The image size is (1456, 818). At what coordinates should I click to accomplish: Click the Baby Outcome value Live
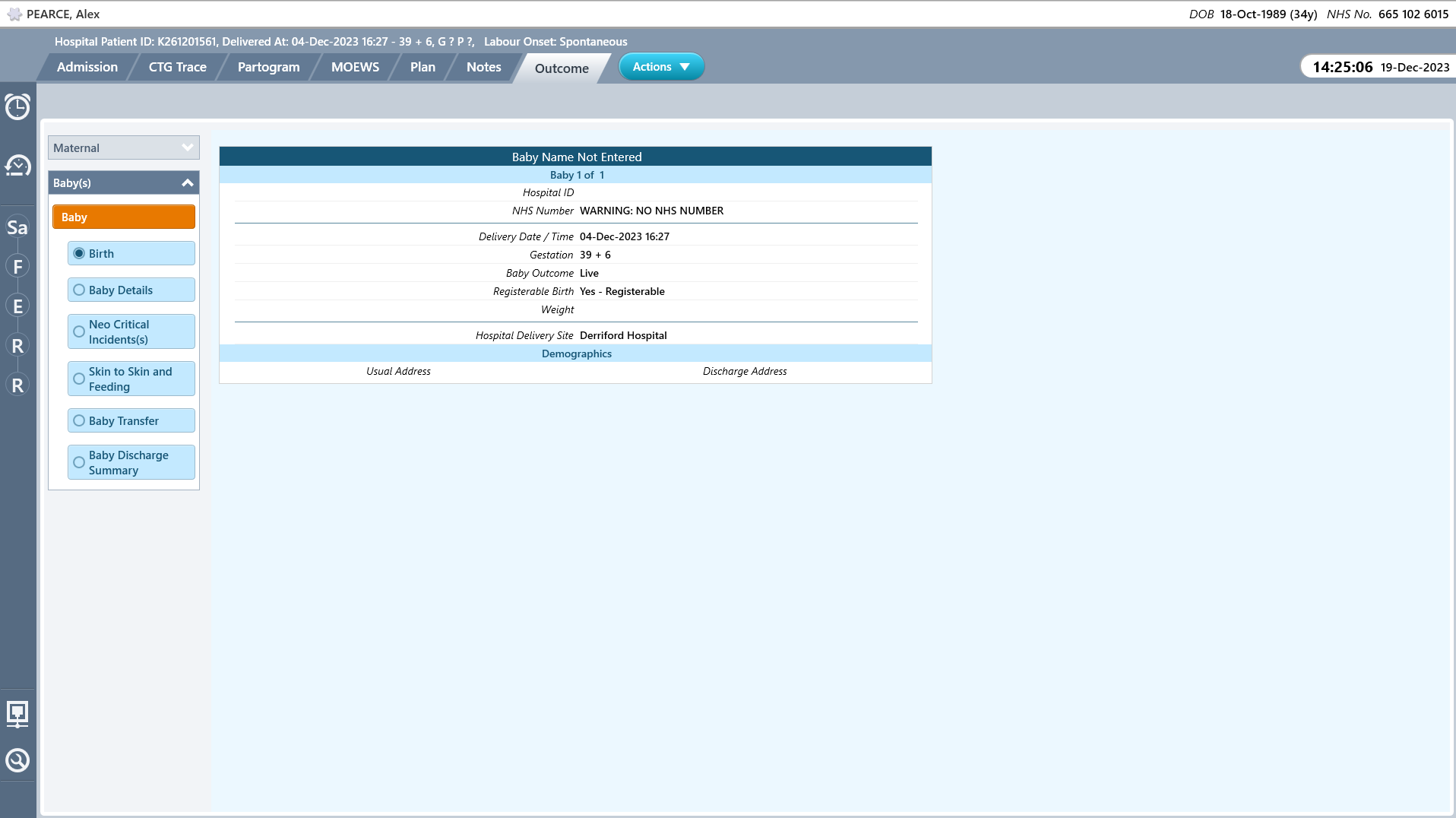point(589,273)
